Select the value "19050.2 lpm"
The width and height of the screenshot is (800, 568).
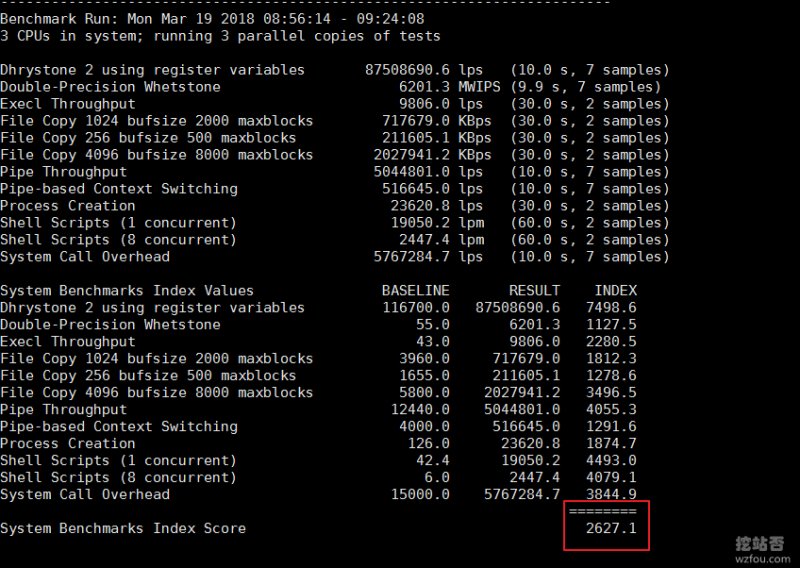click(x=437, y=223)
